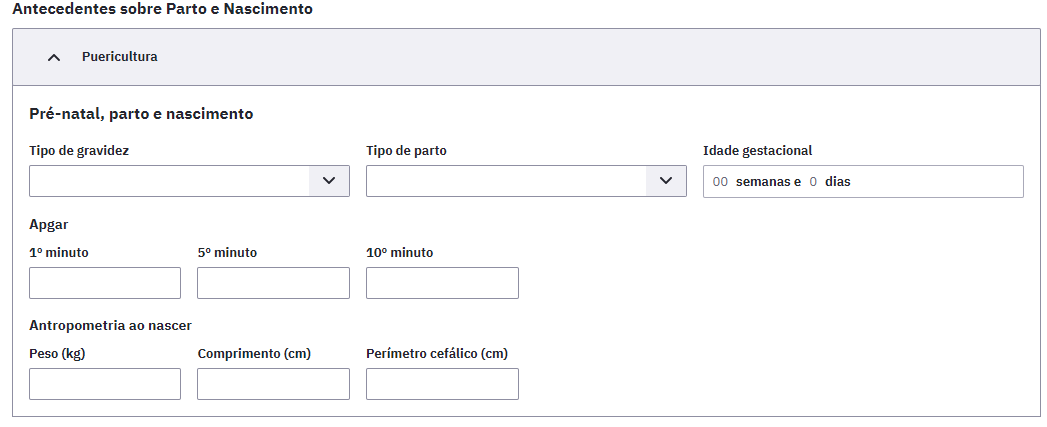Focus the Comprimento (cm) input box
This screenshot has width=1047, height=427.
click(273, 384)
